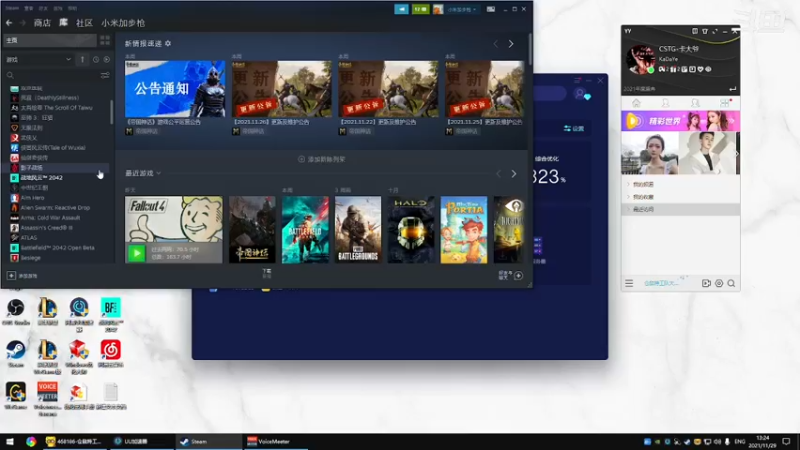Open Steam friends and chat plus icon
This screenshot has height=450, width=800.
pos(518,276)
